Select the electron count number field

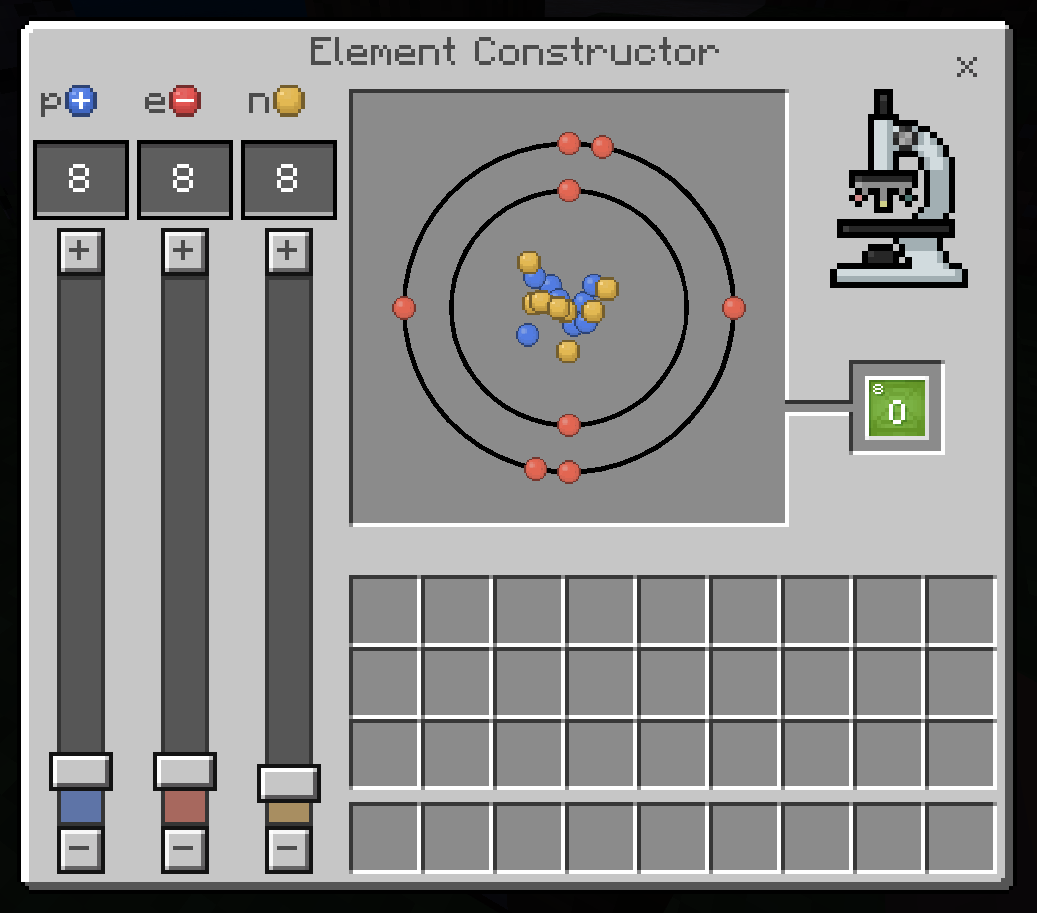click(185, 180)
